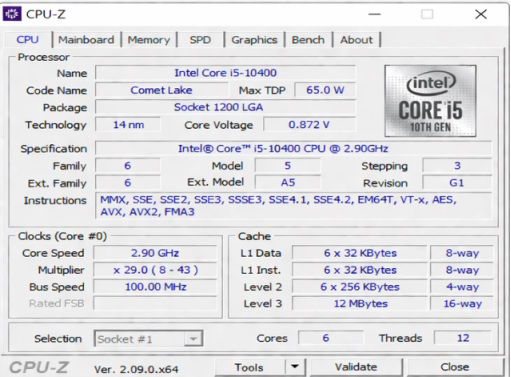Click the Multiplier value x 29.0 ( 8 - 43 )

155,270
